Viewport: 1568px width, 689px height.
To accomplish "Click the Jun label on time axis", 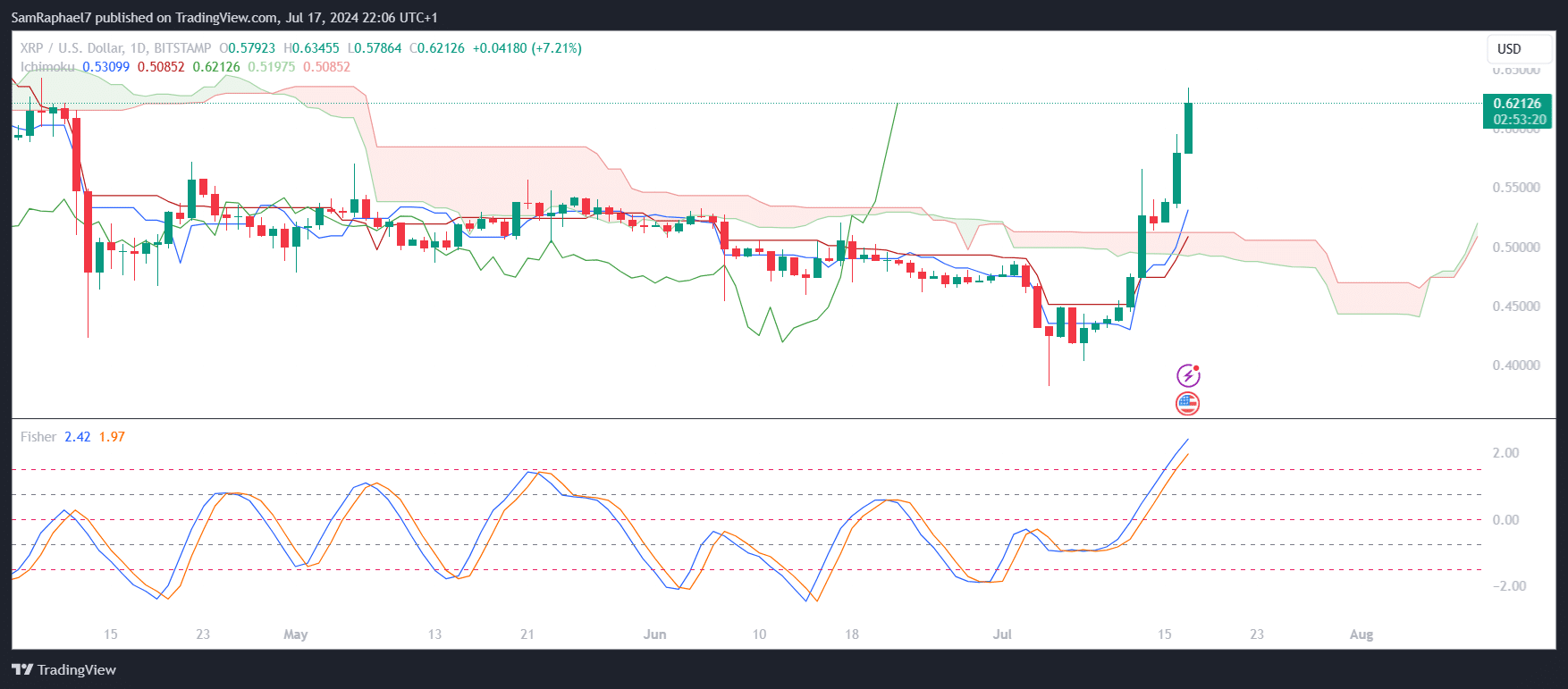I will pos(655,634).
